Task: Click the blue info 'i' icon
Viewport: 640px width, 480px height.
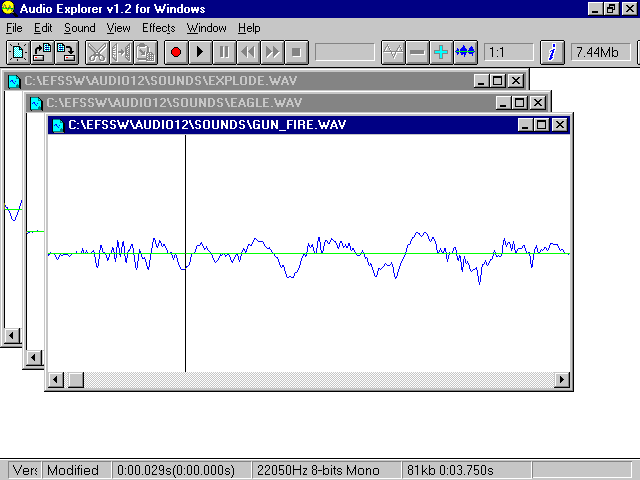Action: [551, 51]
